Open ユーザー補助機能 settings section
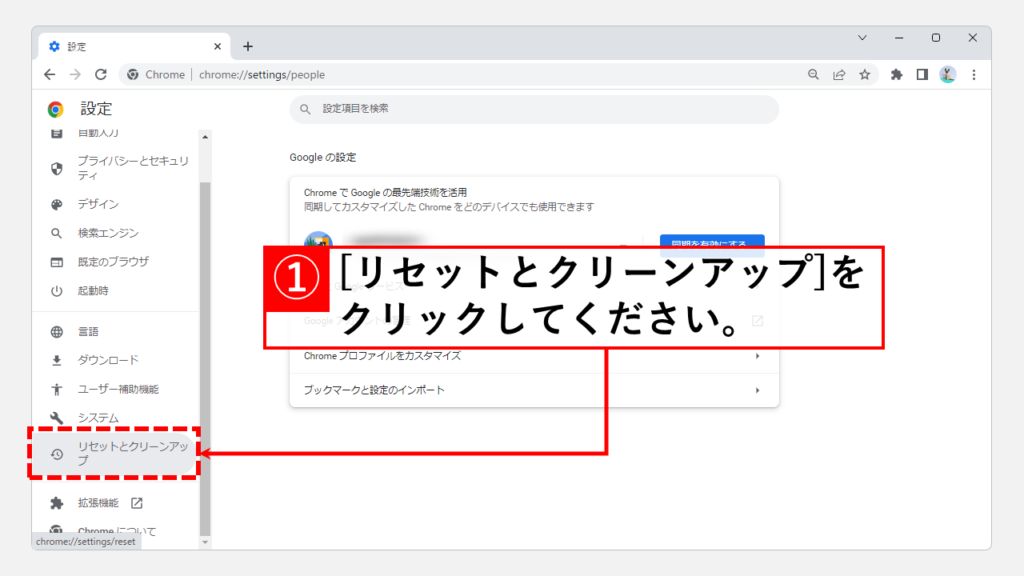Viewport: 1024px width, 576px height. (116, 389)
